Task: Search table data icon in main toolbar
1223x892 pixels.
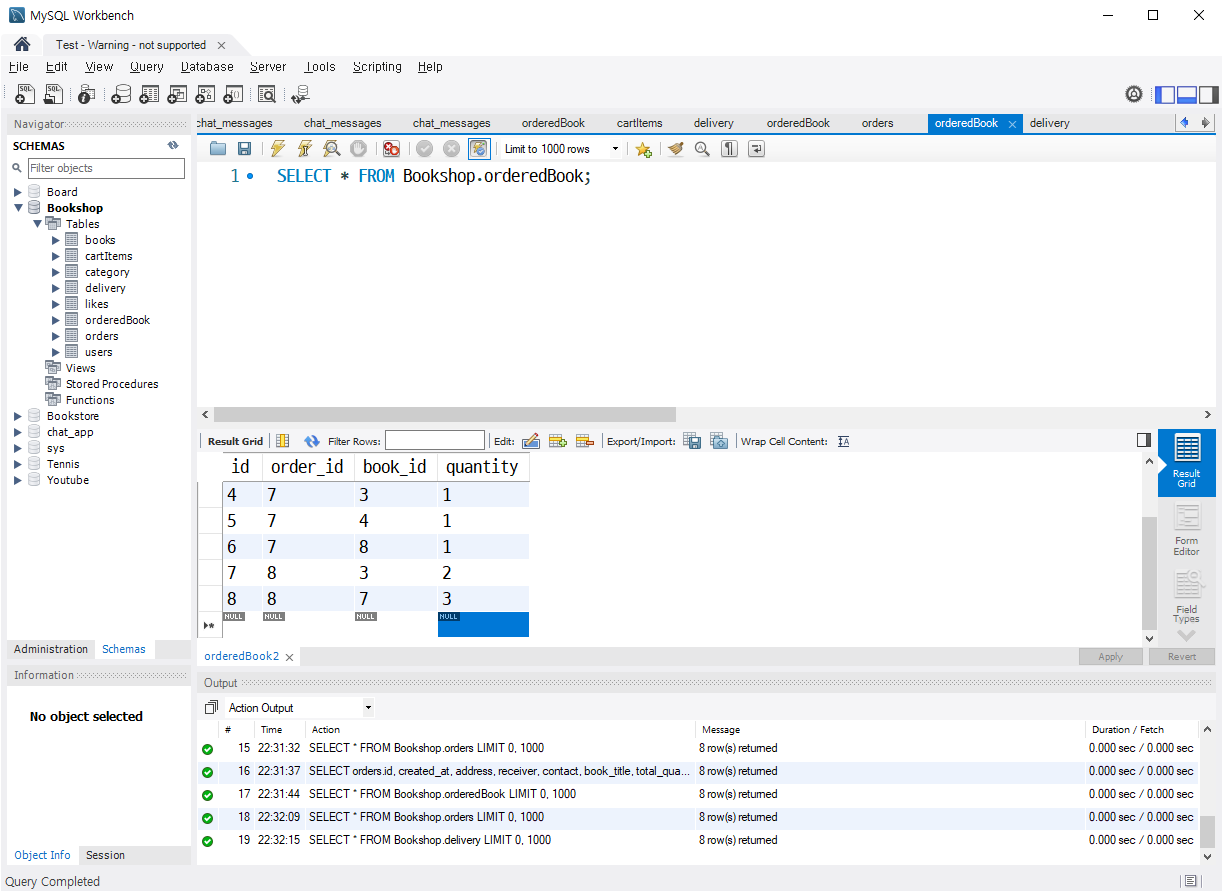Action: click(x=267, y=94)
